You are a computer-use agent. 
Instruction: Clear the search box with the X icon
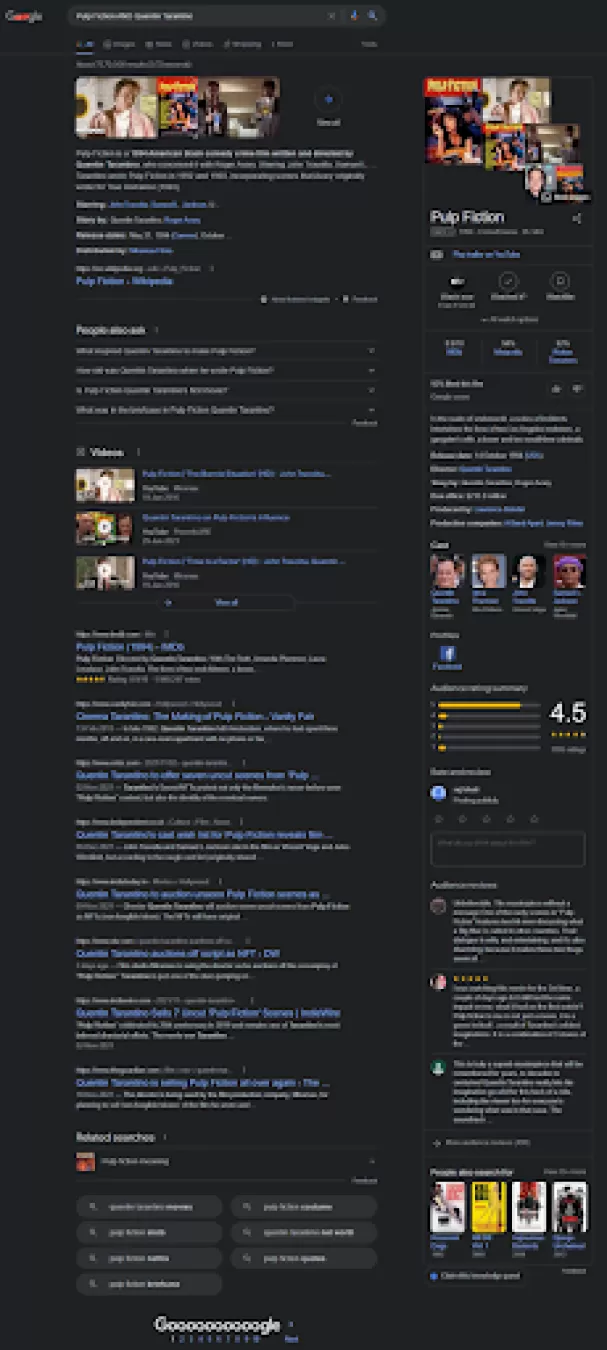(332, 16)
